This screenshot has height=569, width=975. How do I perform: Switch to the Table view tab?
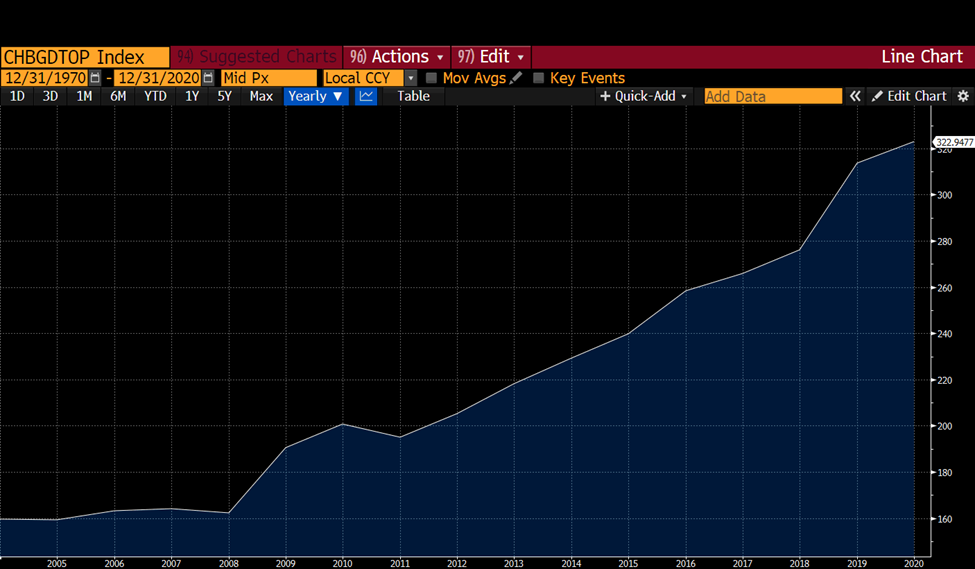click(414, 96)
